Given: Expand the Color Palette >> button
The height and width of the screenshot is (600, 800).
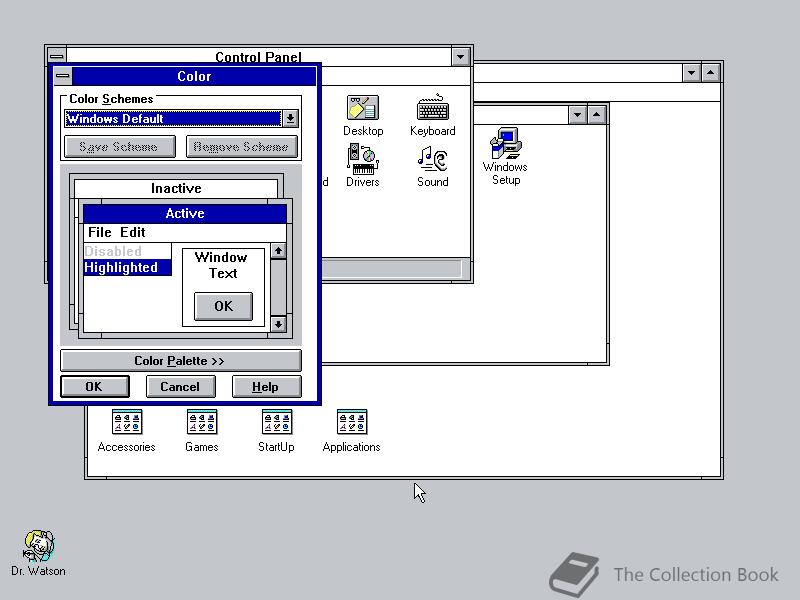Looking at the screenshot, I should coord(181,361).
